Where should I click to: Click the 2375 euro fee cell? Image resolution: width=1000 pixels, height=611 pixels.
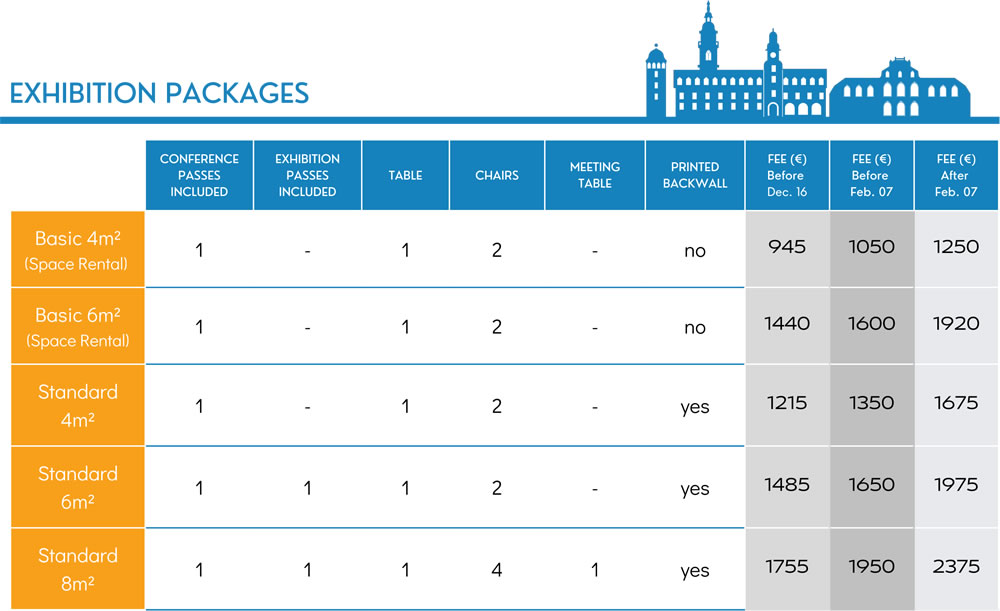(x=957, y=566)
